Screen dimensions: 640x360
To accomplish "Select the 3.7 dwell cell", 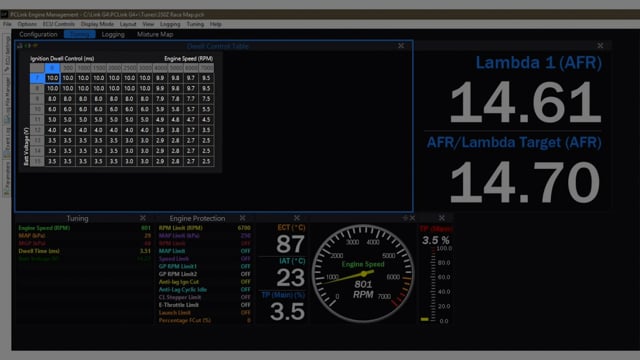I will [191, 130].
